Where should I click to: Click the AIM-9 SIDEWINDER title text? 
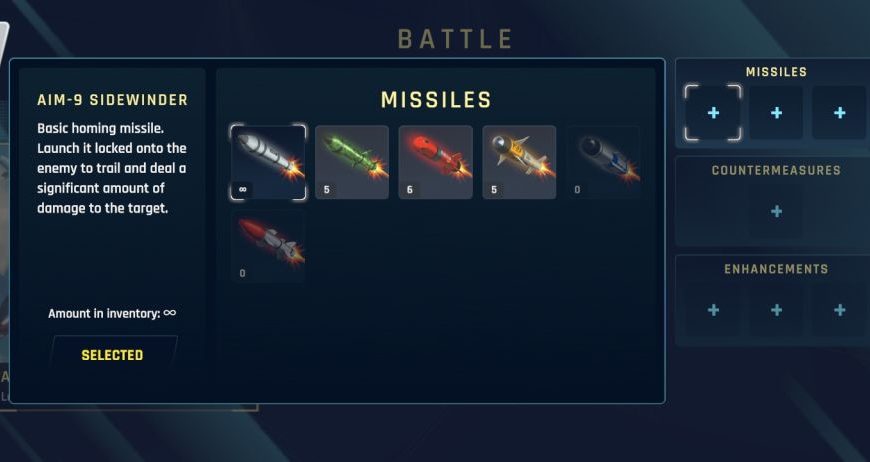[x=113, y=100]
